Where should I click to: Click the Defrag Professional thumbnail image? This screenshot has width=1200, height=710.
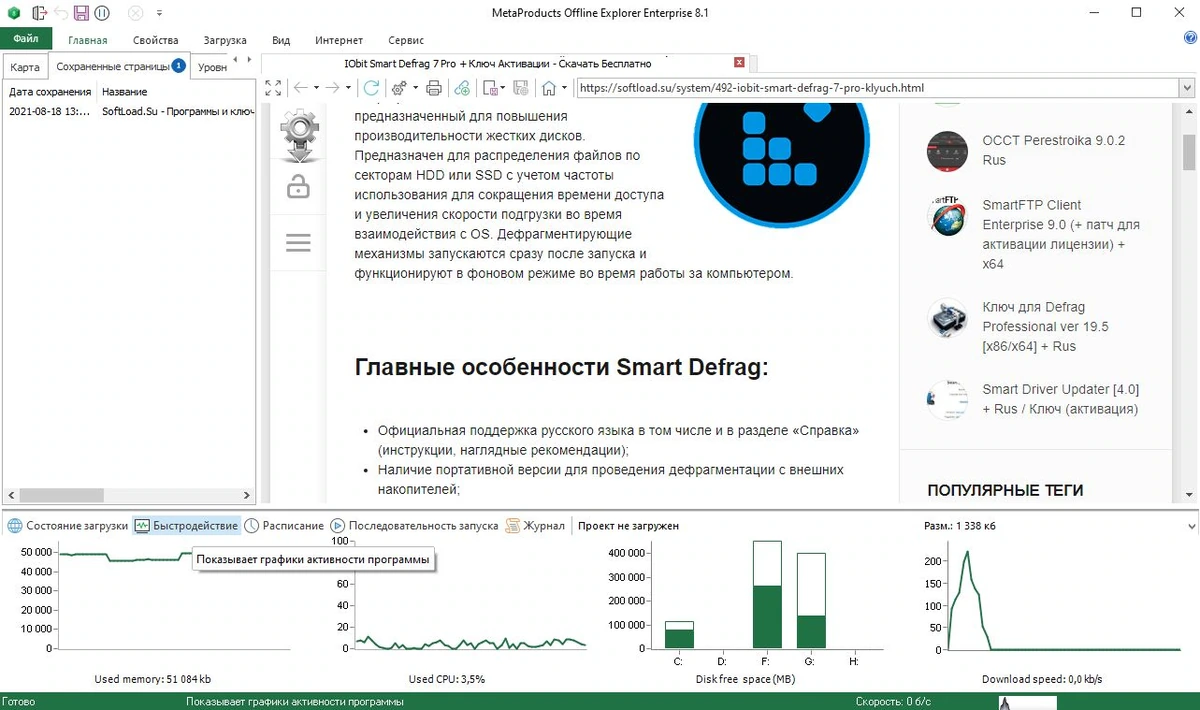click(946, 318)
